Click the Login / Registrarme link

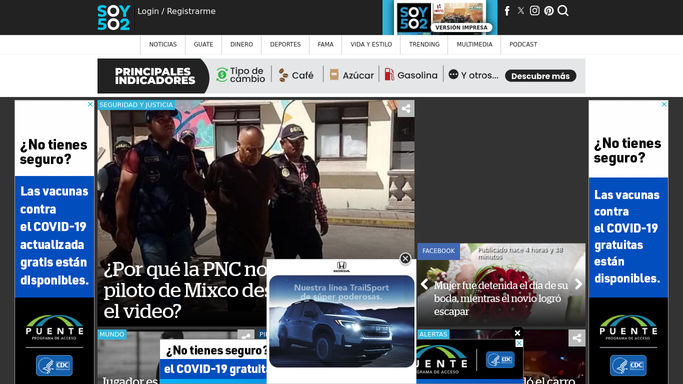[176, 11]
